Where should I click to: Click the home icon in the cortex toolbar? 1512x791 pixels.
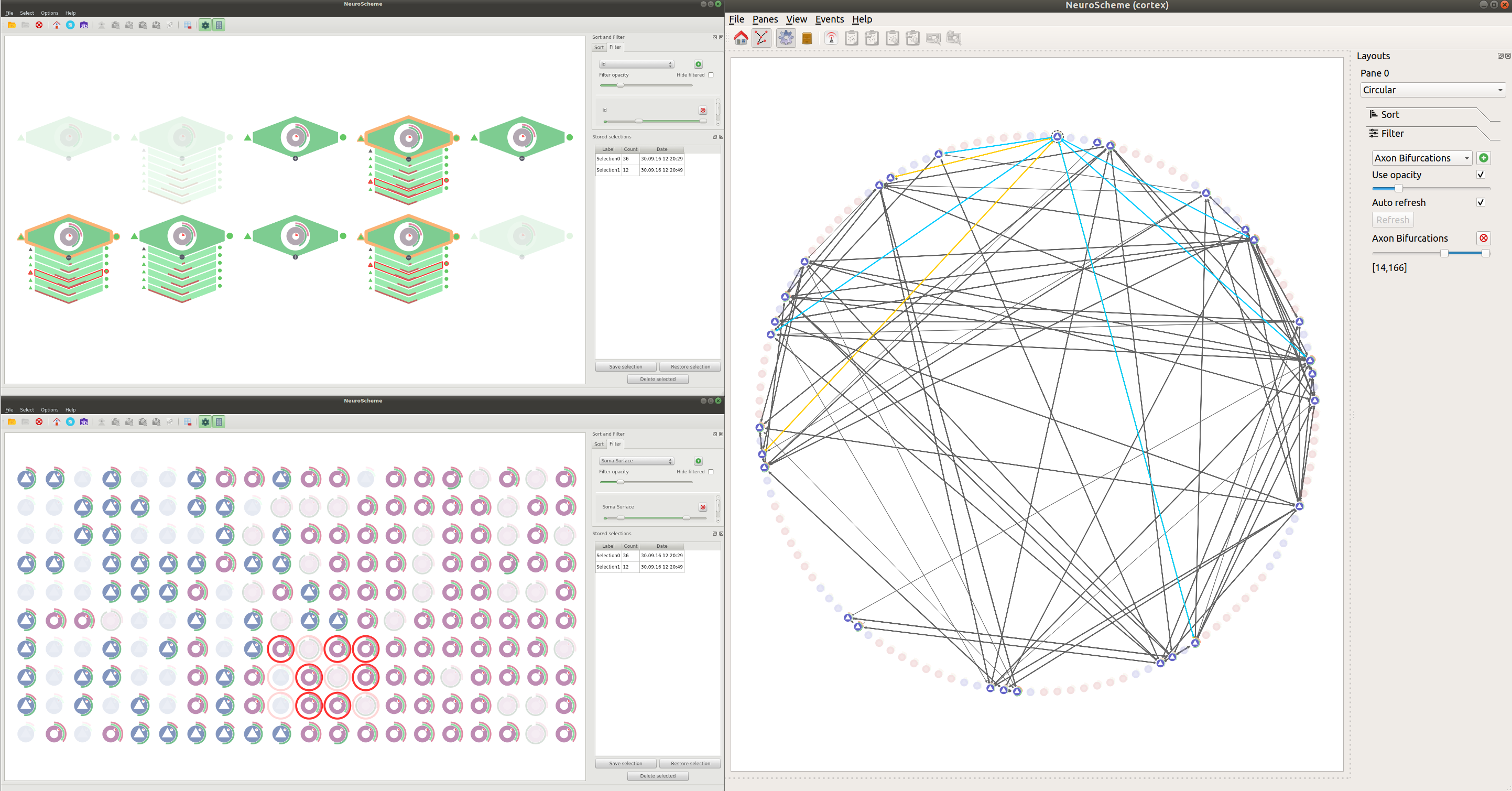point(741,38)
